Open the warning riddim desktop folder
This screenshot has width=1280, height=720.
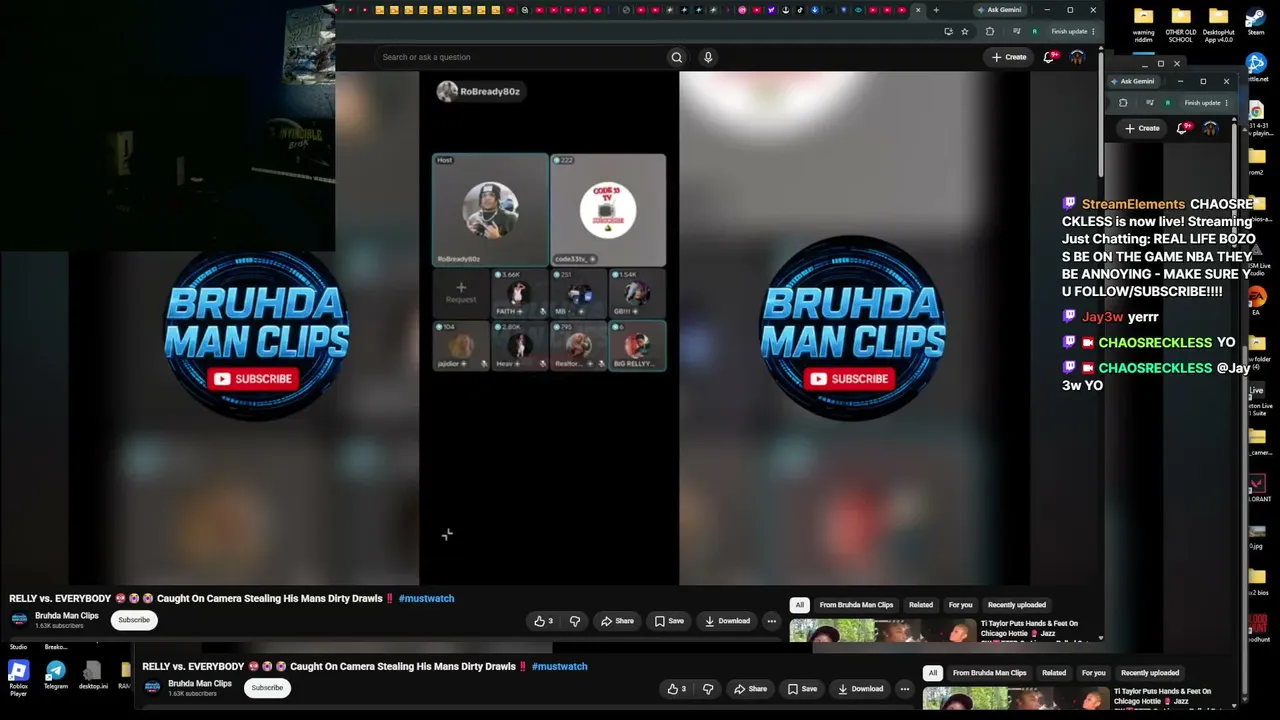click(1144, 24)
